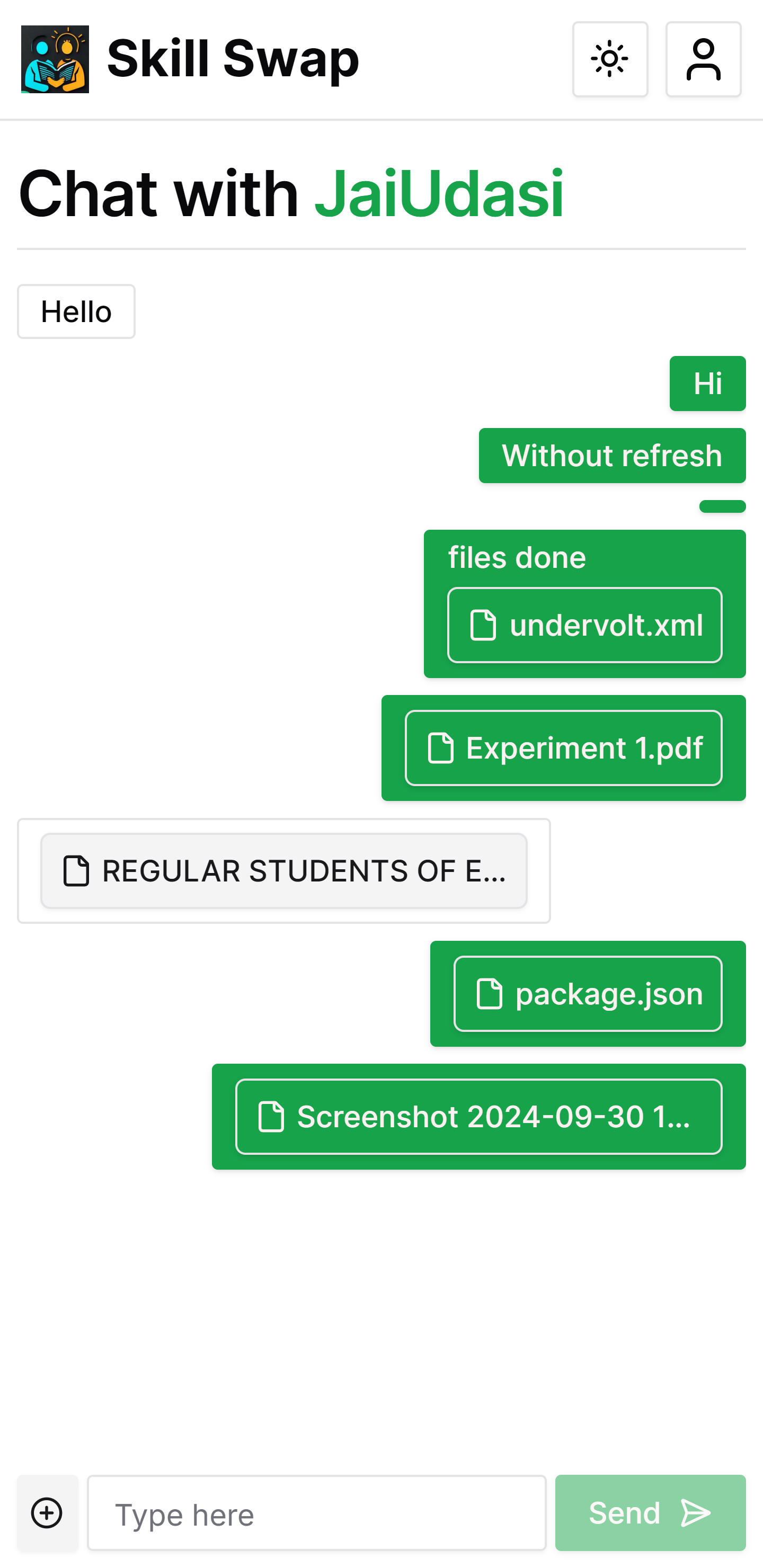Screen dimensions: 763x1568
Task: Click the file icon beside undervolt.xml
Action: [483, 625]
